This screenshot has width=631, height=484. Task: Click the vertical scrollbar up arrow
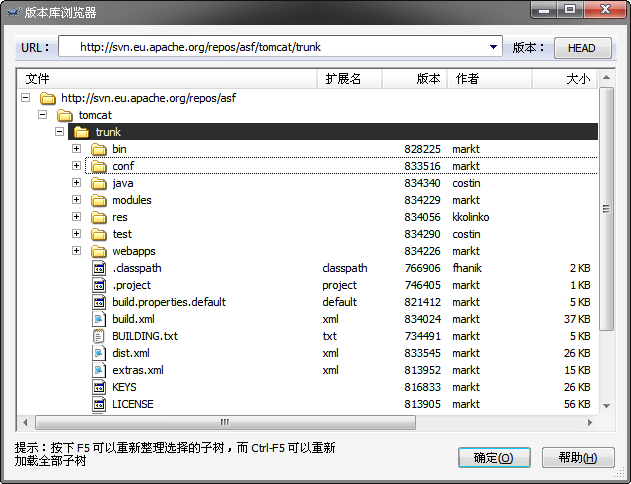click(607, 77)
